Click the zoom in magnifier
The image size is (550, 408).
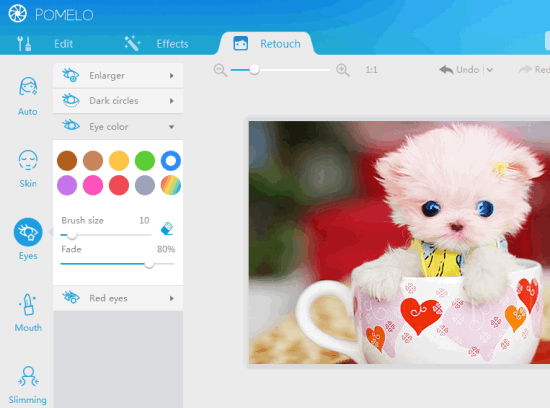(x=343, y=70)
